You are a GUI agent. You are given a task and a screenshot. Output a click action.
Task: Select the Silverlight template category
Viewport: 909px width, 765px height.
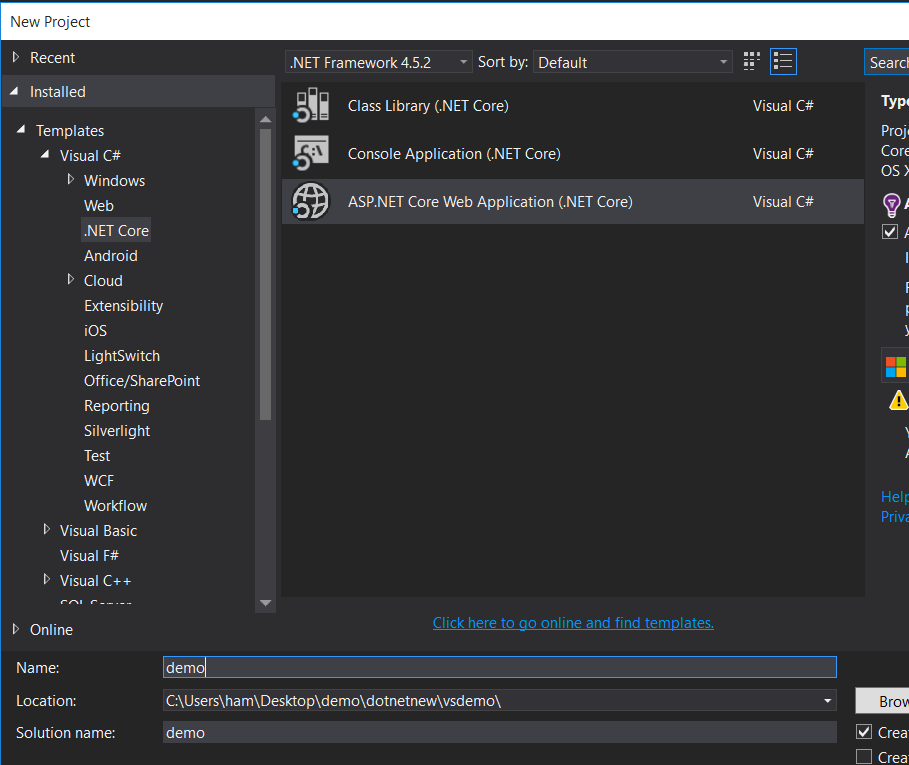point(117,431)
